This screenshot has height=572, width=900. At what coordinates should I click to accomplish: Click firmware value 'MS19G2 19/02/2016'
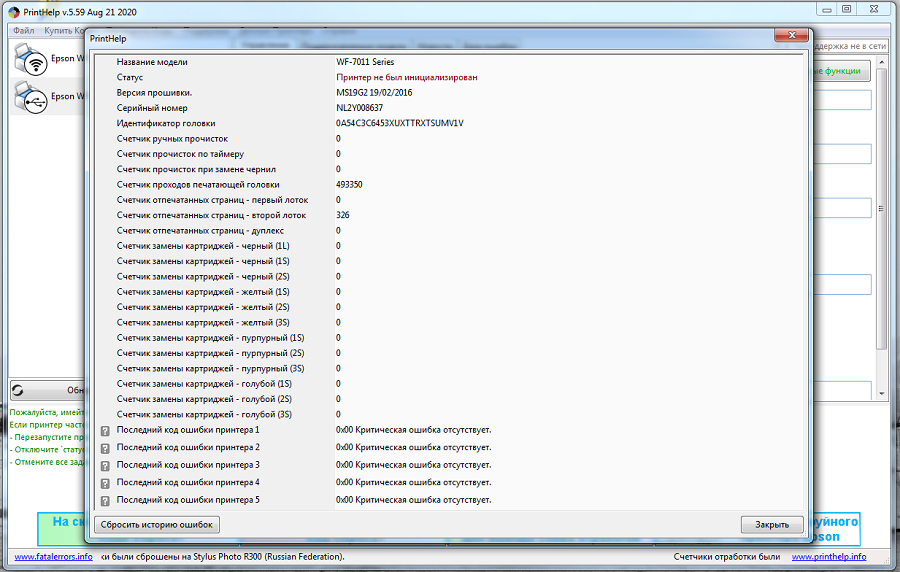click(374, 92)
